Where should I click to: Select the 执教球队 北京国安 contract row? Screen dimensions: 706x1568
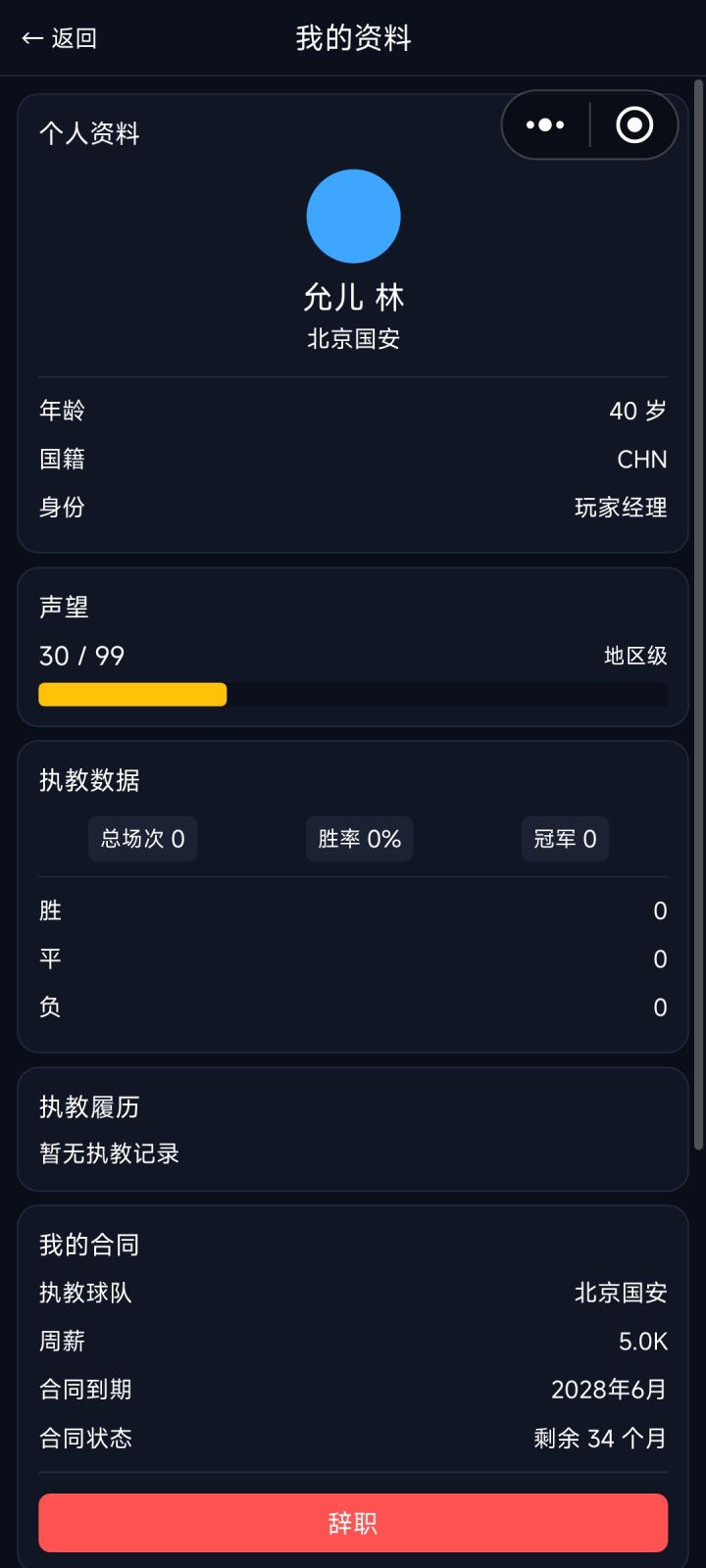pyautogui.click(x=353, y=1293)
